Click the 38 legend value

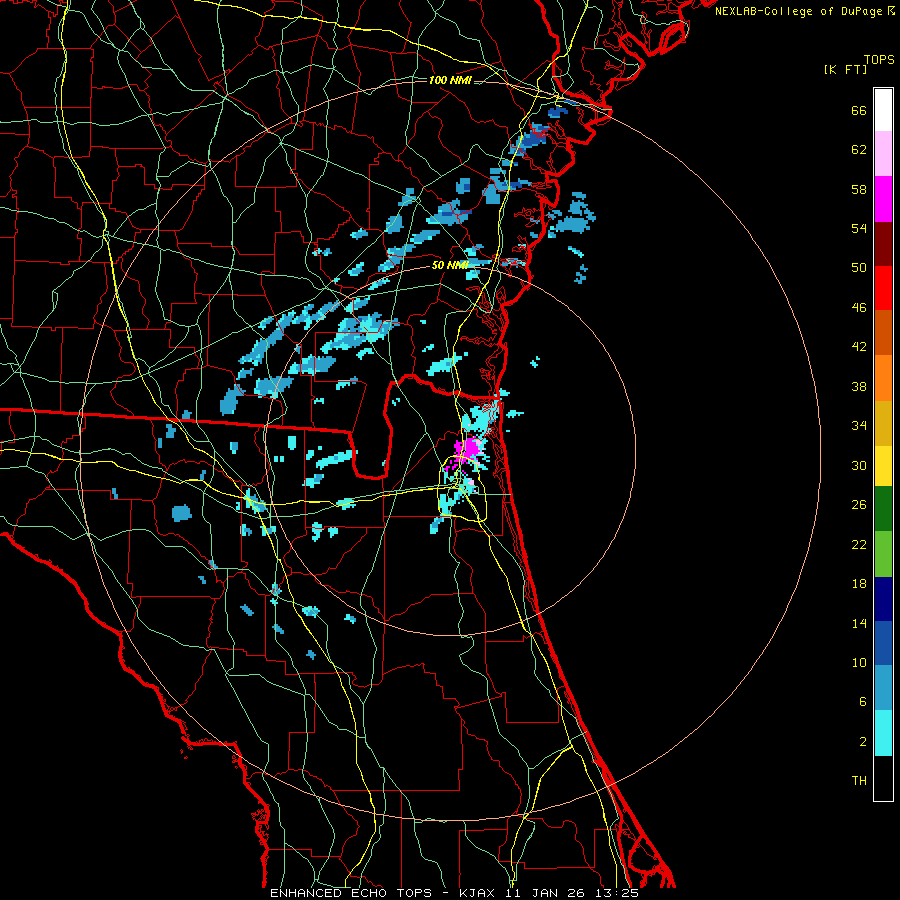coord(859,386)
